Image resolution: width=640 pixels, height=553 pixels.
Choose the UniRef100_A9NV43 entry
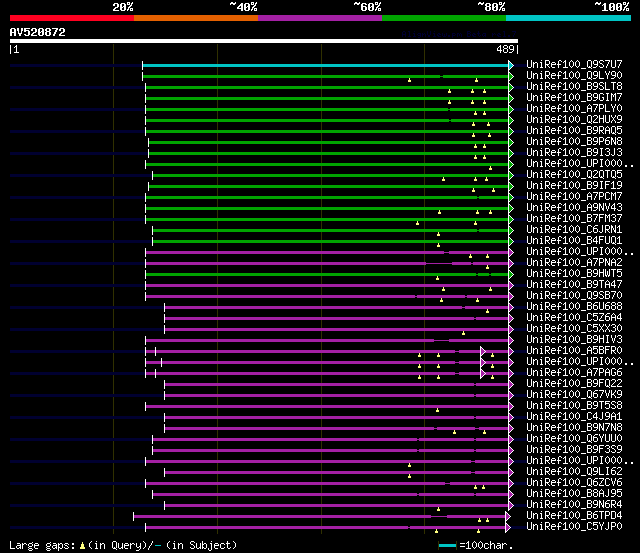[574, 207]
